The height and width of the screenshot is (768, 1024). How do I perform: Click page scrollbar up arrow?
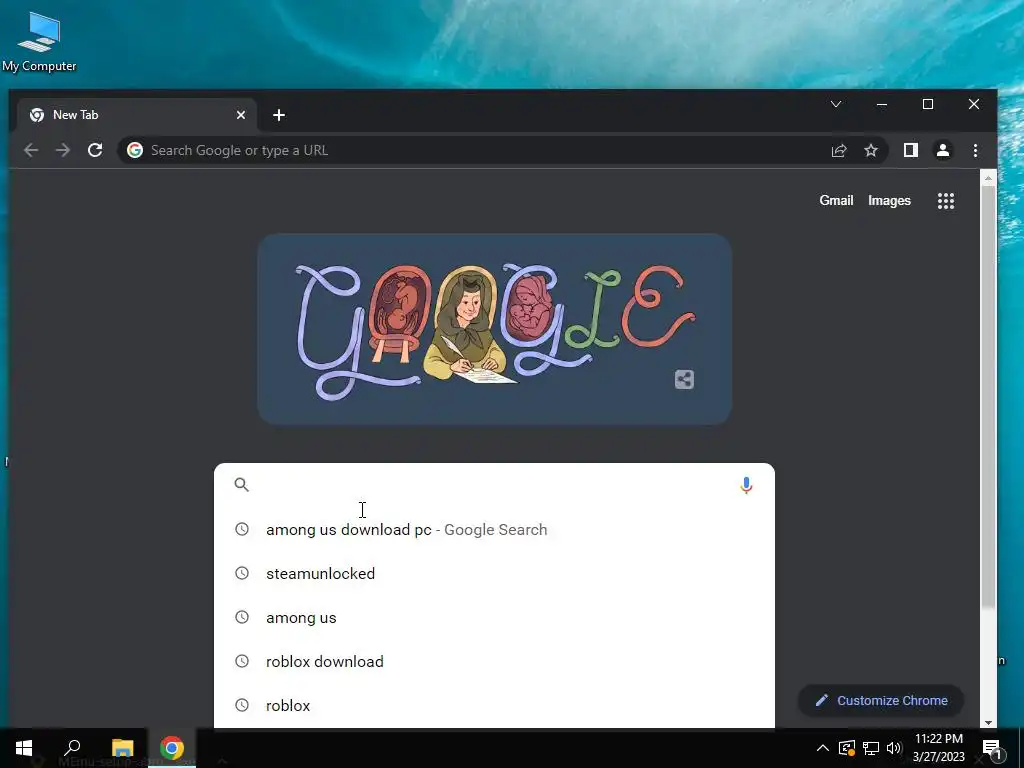point(988,178)
